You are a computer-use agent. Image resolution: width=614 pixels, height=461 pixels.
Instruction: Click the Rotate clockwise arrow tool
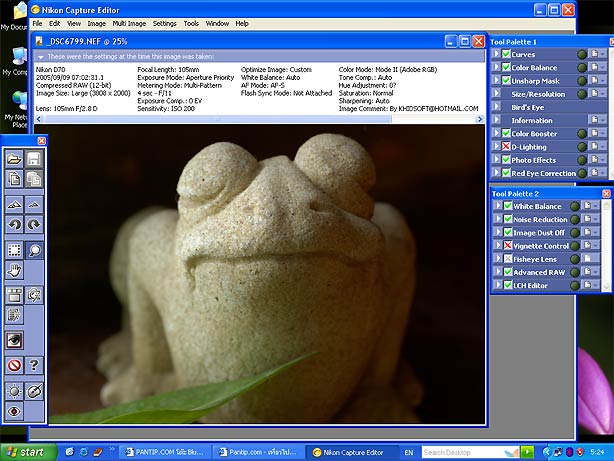[x=34, y=224]
